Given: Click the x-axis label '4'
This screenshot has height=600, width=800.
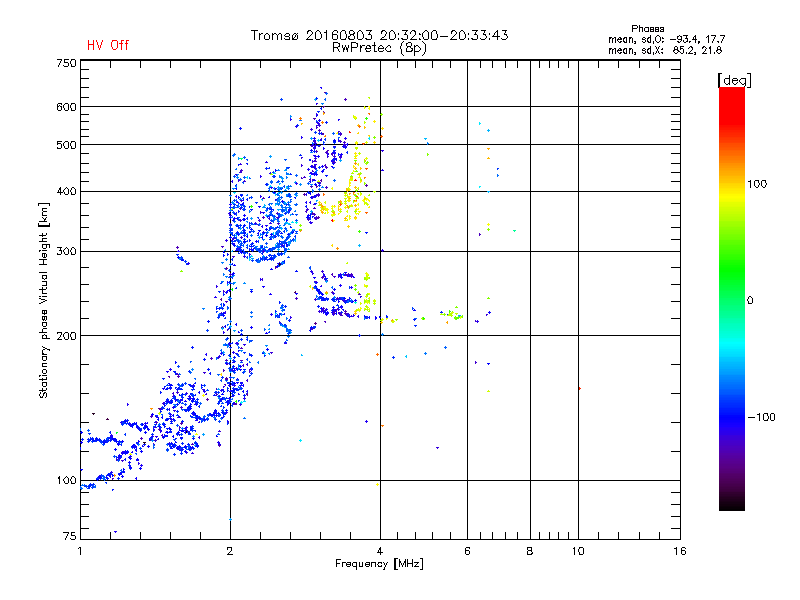Looking at the screenshot, I should [x=380, y=551].
